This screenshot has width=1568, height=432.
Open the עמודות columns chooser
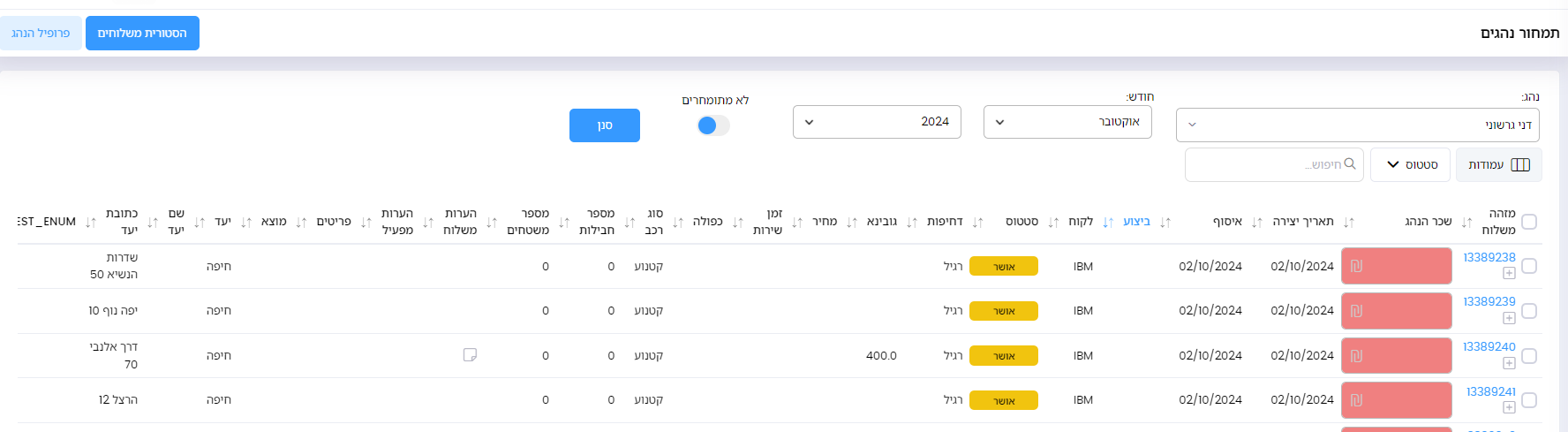[1498, 165]
